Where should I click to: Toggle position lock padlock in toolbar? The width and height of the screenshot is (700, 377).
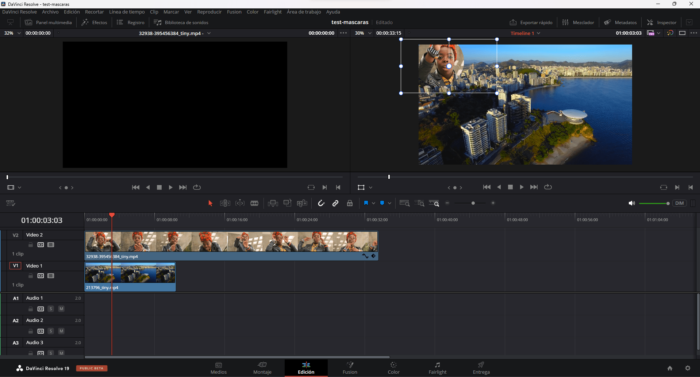click(350, 203)
